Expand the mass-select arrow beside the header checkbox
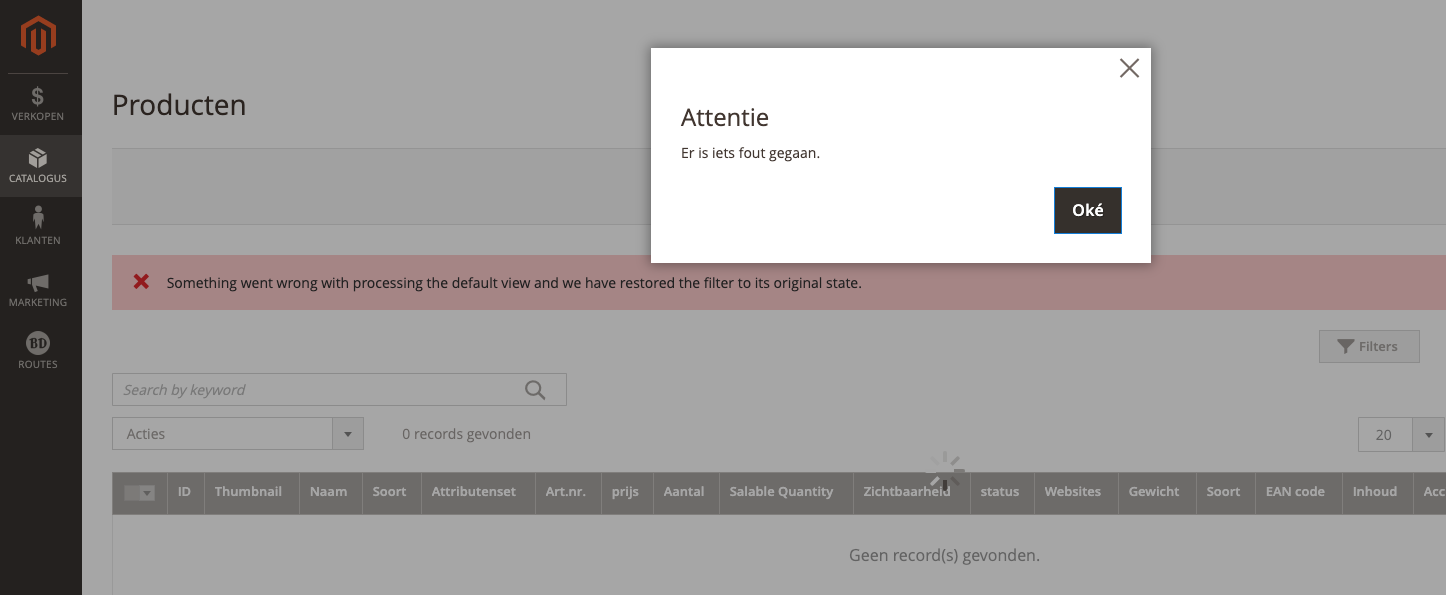The image size is (1446, 595). pos(147,492)
